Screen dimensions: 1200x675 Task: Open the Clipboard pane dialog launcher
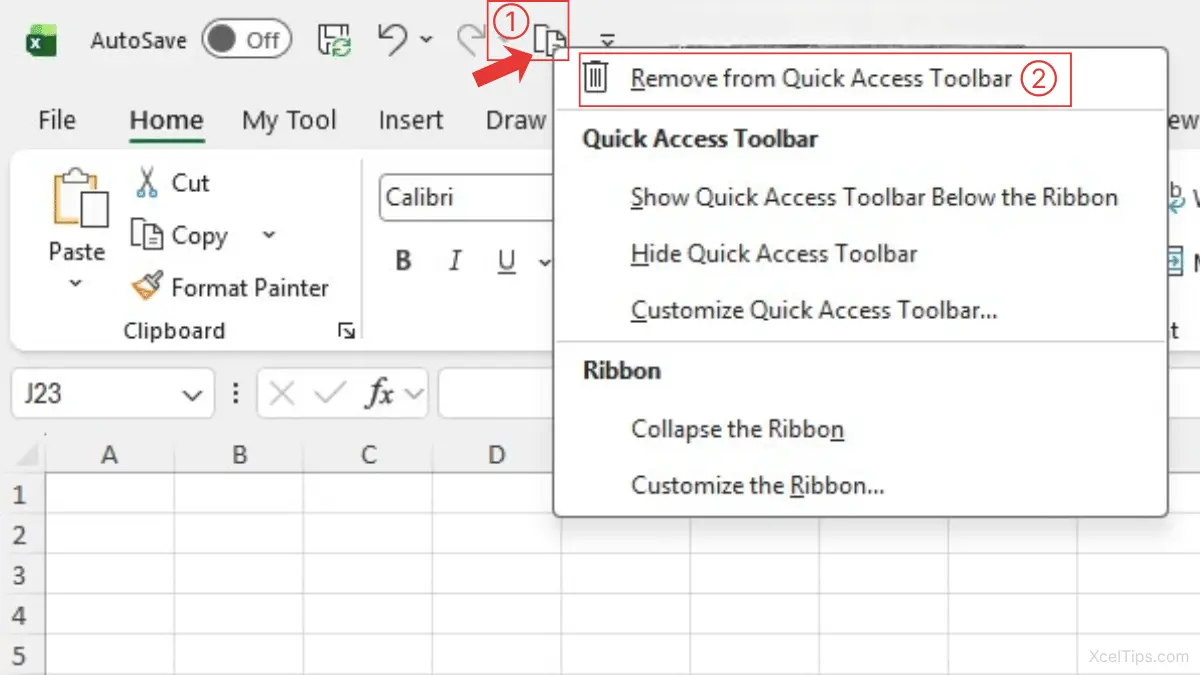click(346, 331)
